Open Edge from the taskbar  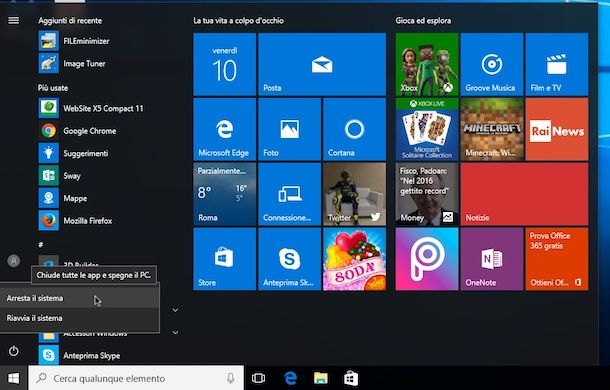click(x=290, y=378)
